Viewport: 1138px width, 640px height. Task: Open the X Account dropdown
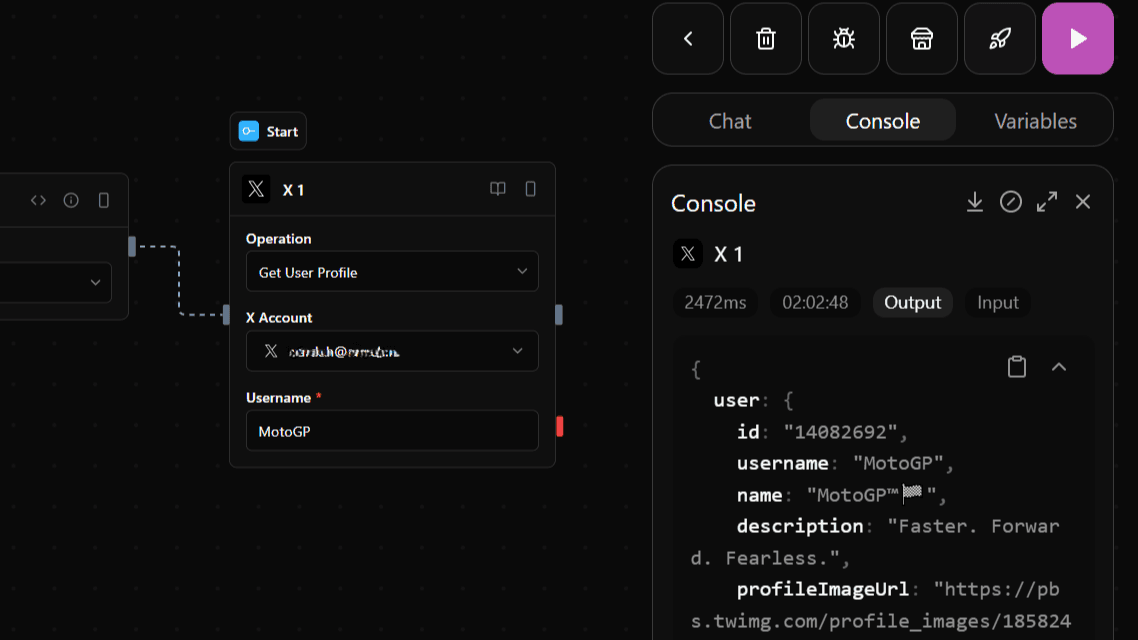tap(392, 351)
